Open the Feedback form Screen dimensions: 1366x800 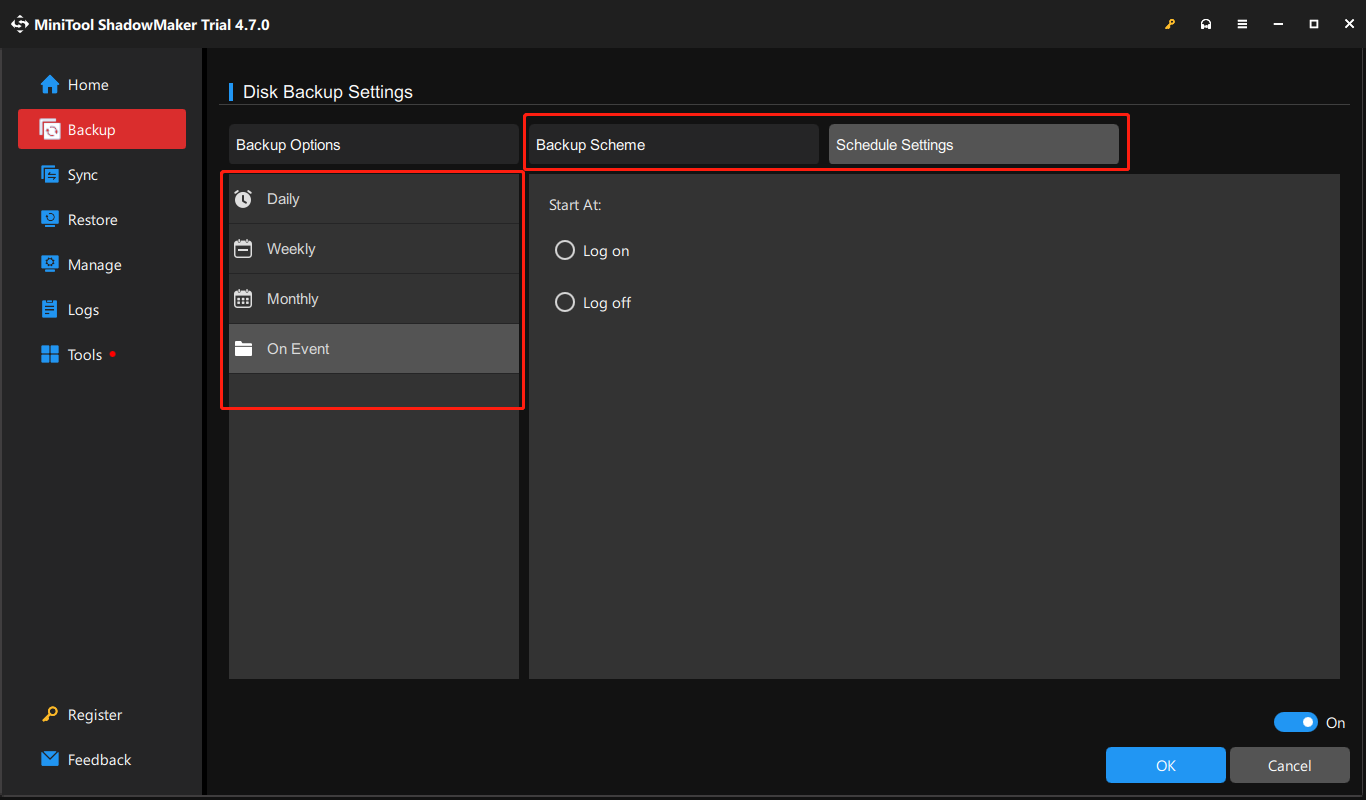tap(100, 759)
